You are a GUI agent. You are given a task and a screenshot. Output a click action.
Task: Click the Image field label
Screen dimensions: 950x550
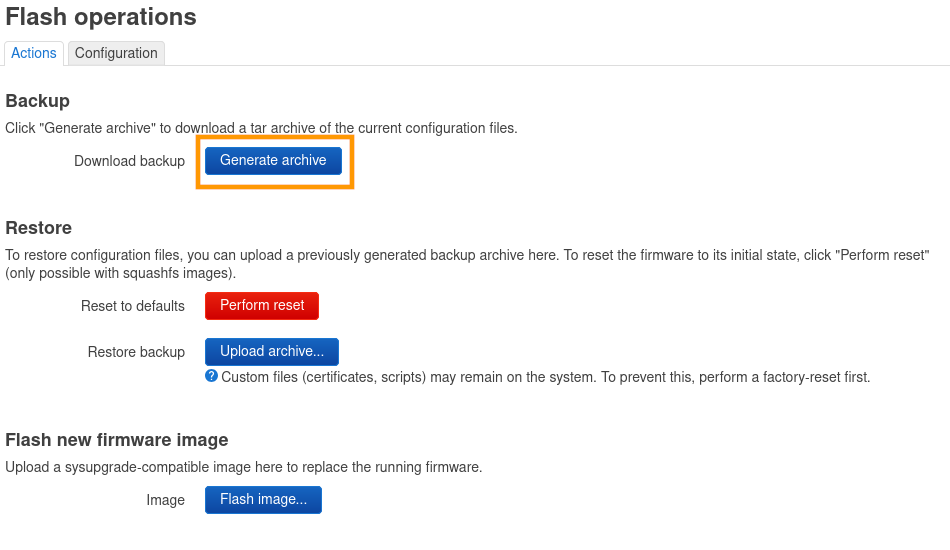pyautogui.click(x=165, y=500)
